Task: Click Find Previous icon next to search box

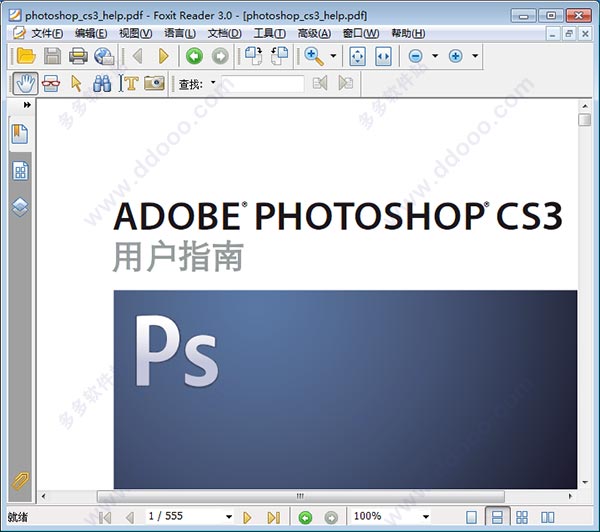Action: [x=320, y=83]
